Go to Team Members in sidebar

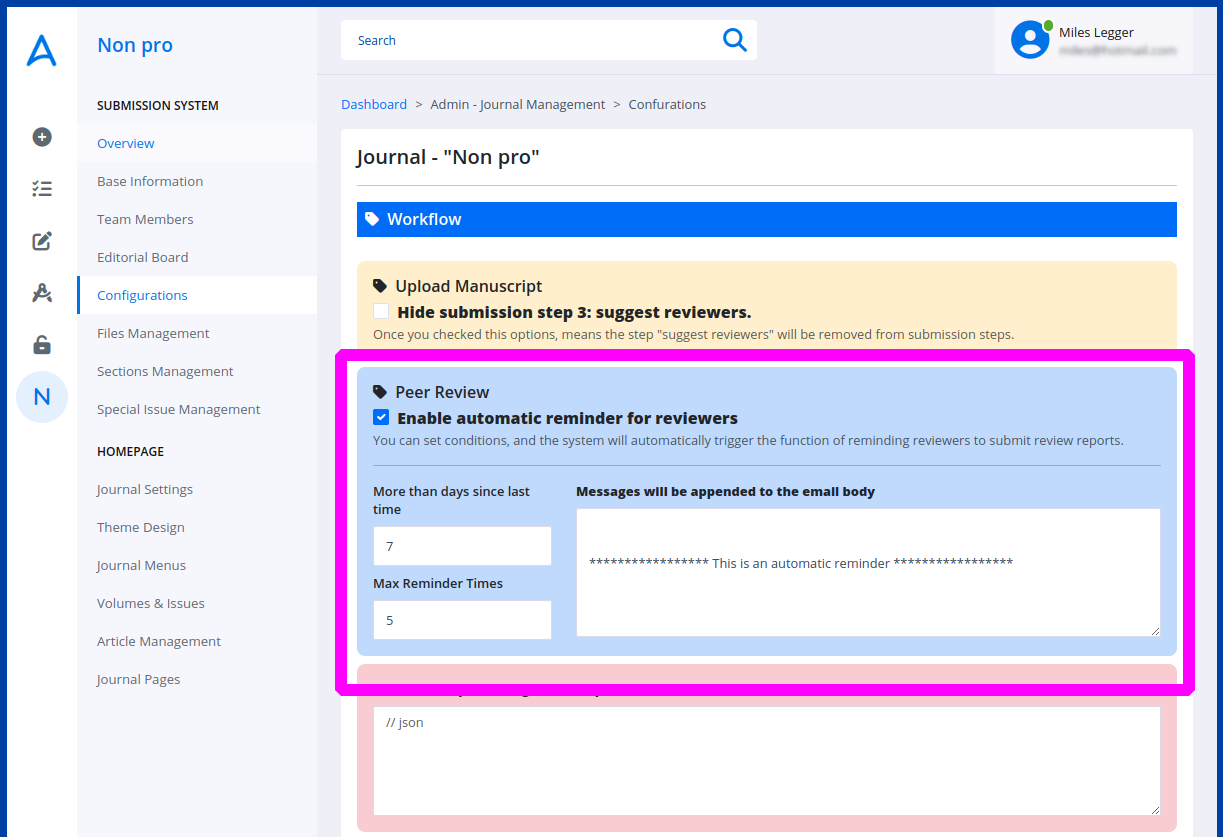(145, 219)
